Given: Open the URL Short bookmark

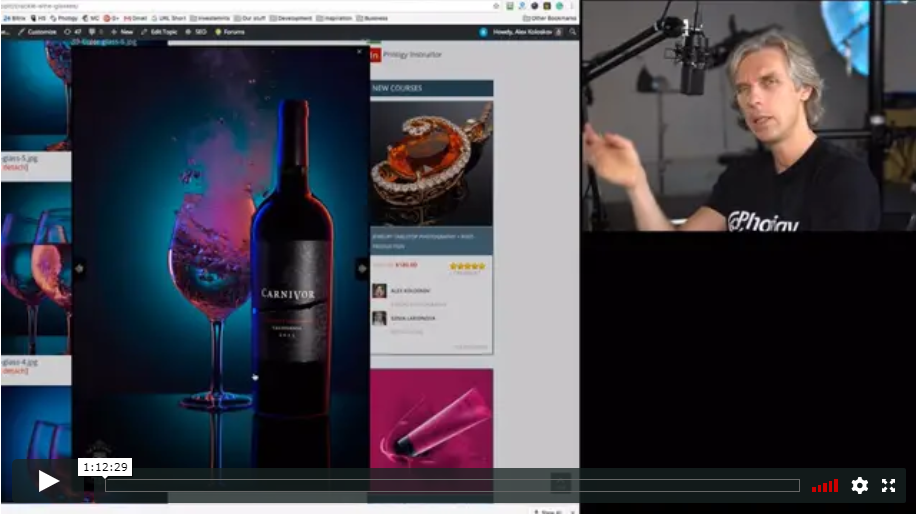Looking at the screenshot, I should click(x=169, y=18).
